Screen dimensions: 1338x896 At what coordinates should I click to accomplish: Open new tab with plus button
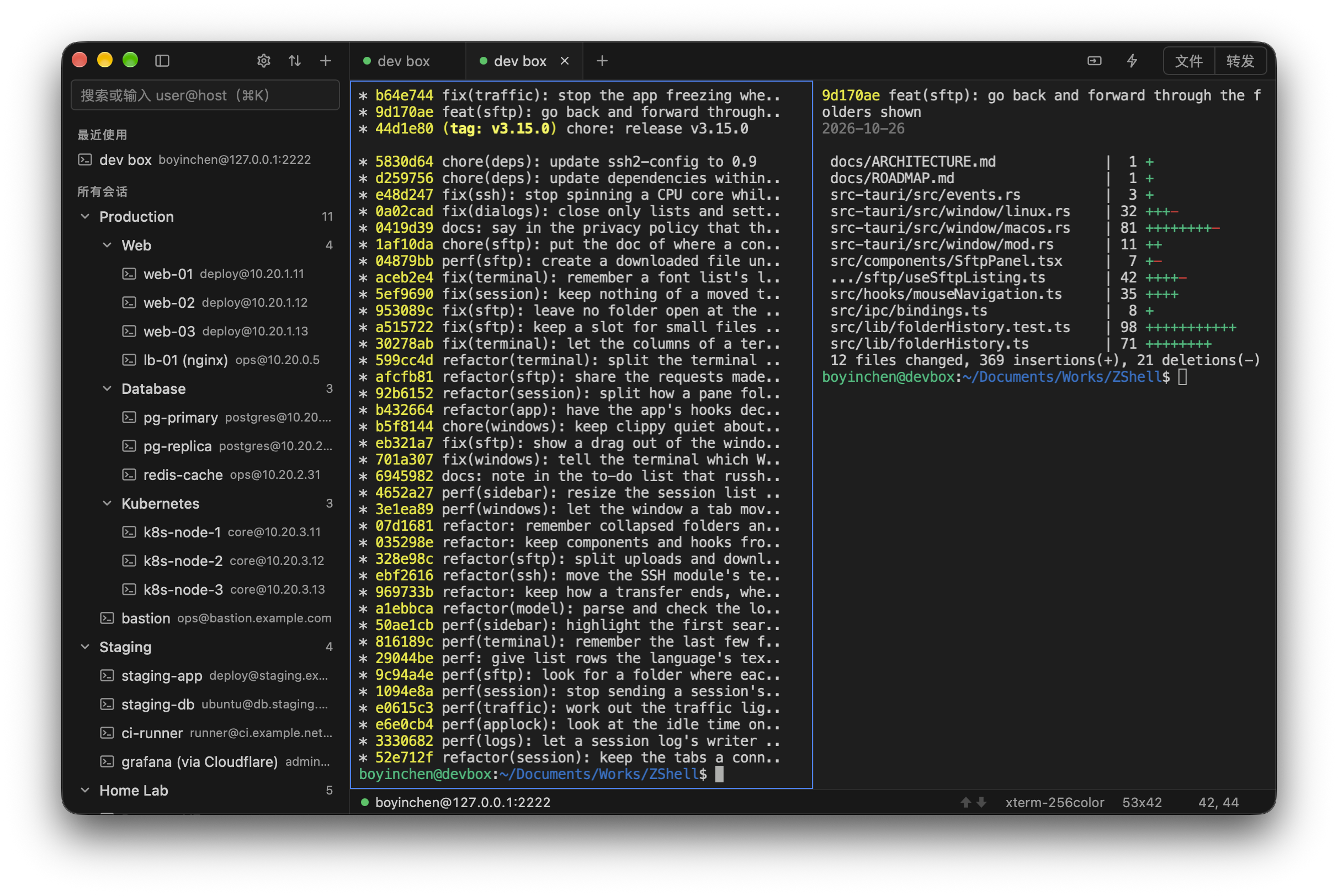[602, 61]
